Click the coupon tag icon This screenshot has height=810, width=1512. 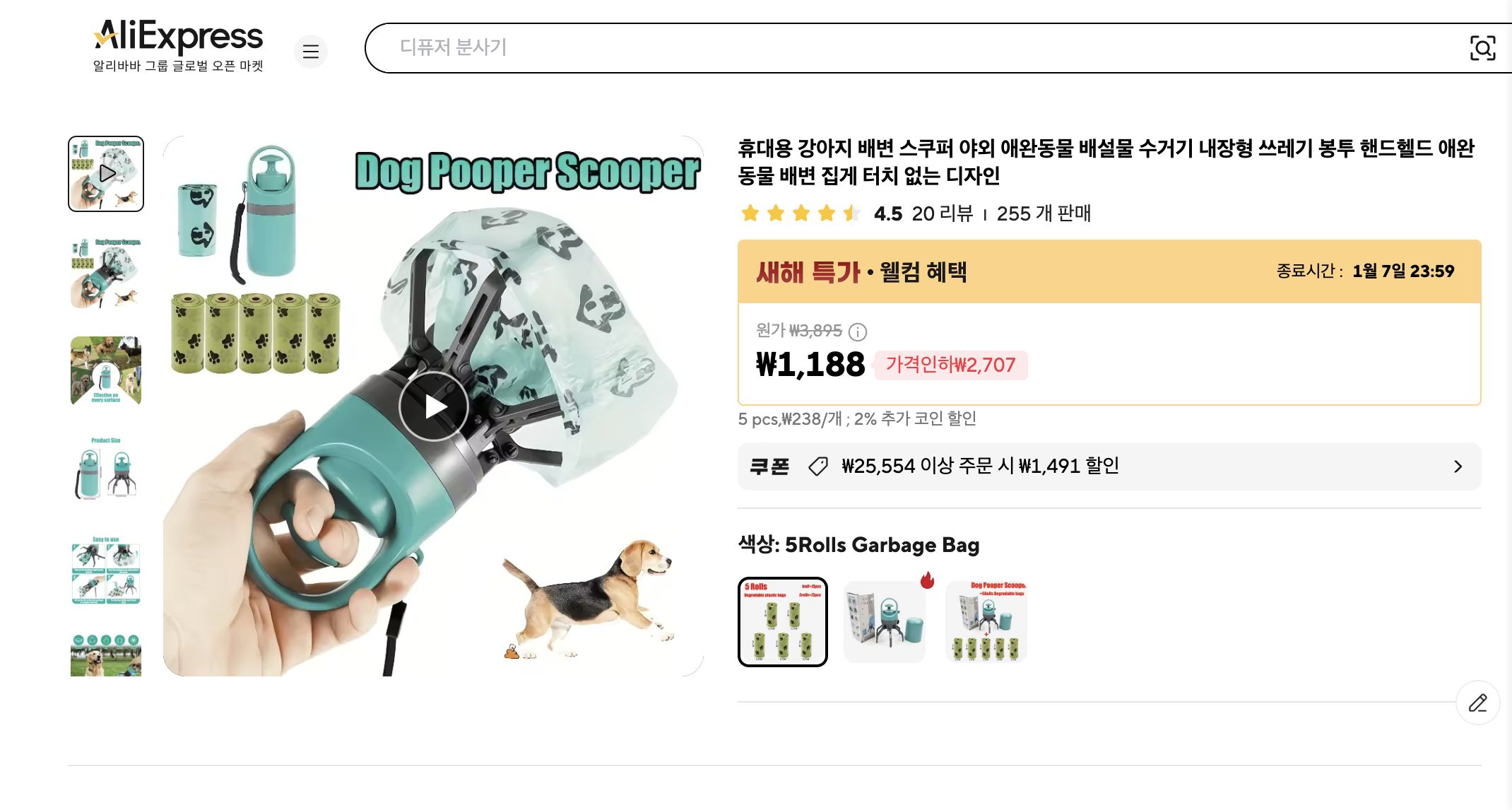point(818,466)
